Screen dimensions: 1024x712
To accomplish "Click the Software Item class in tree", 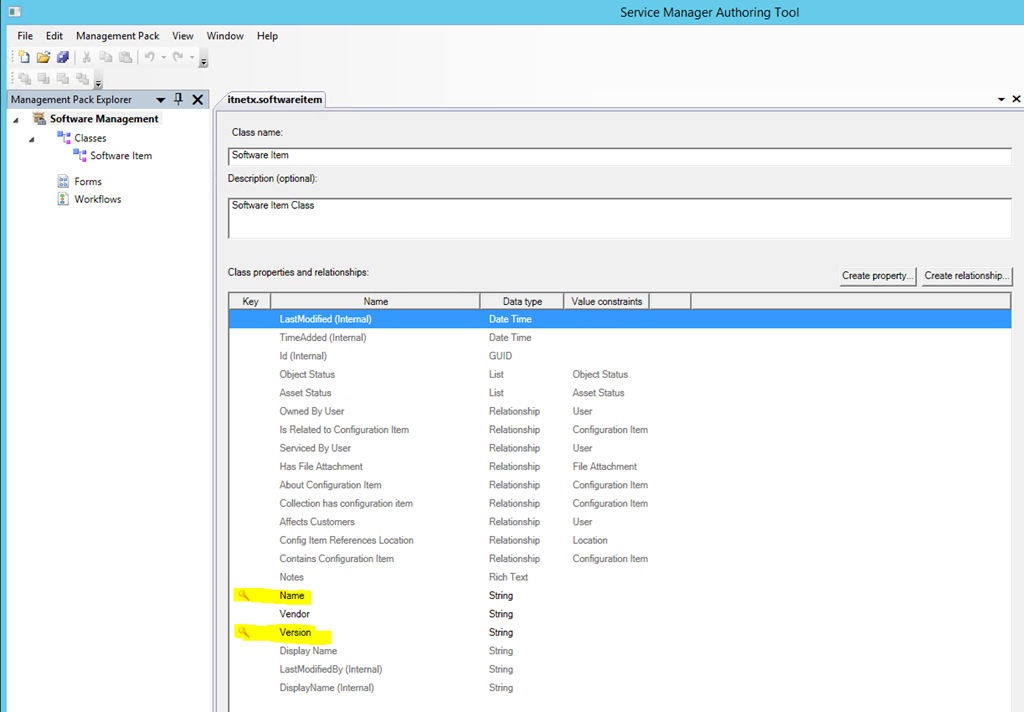I will point(120,156).
